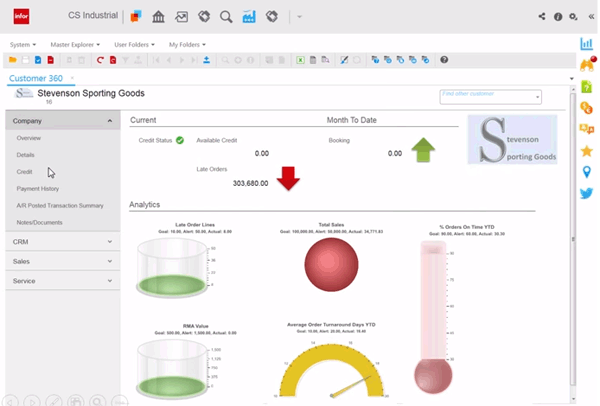Image resolution: width=600 pixels, height=406 pixels.
Task: Click the Available Credit label
Action: 217,140
